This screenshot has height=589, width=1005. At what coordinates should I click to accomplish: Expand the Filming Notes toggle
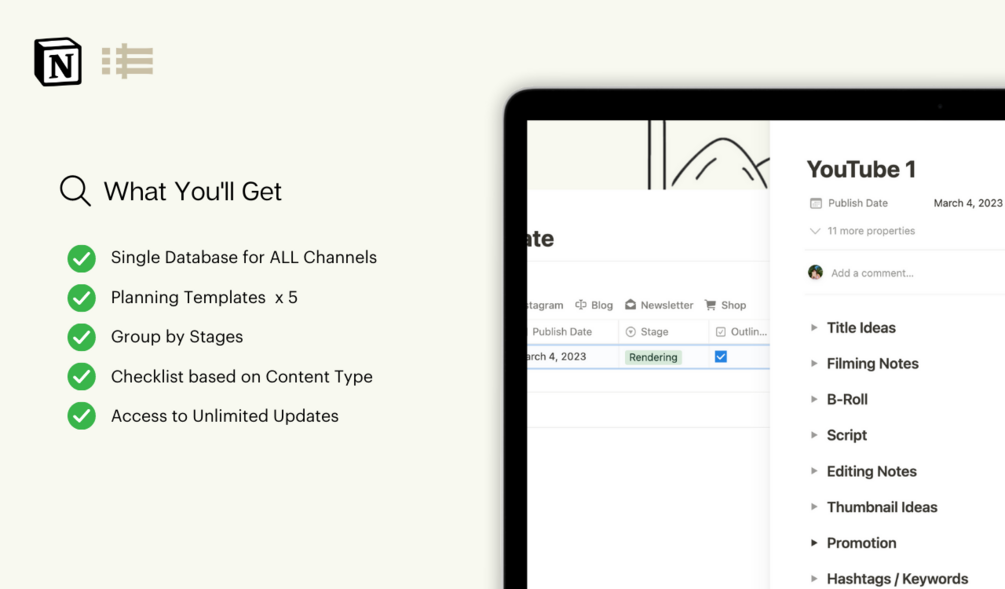(814, 363)
